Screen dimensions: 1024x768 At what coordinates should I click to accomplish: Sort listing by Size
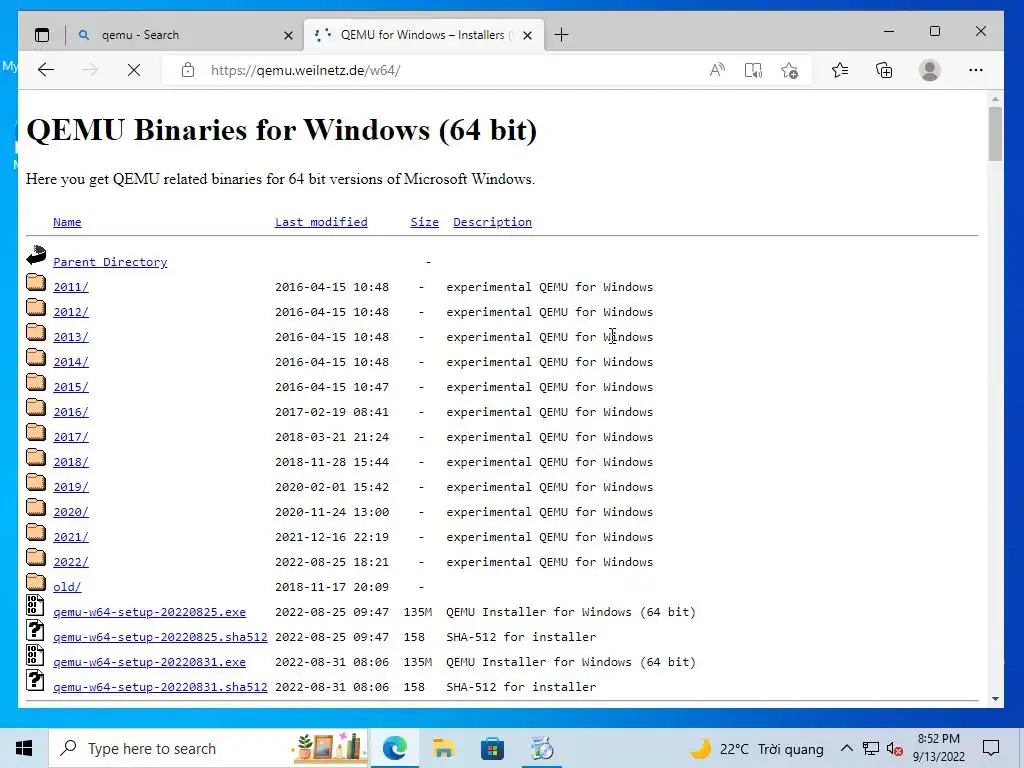[424, 222]
